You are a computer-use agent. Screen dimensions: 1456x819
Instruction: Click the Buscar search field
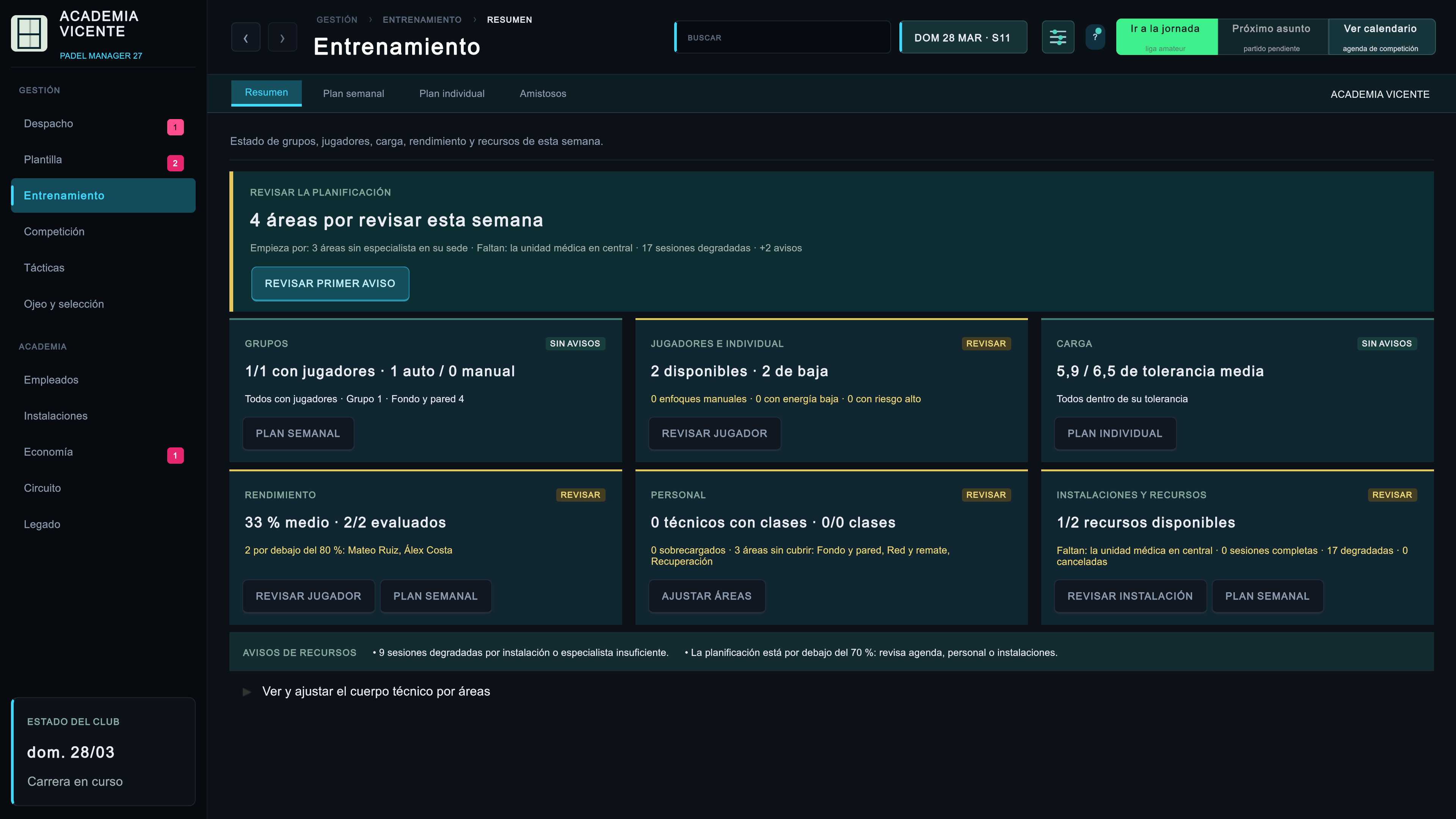[x=782, y=37]
